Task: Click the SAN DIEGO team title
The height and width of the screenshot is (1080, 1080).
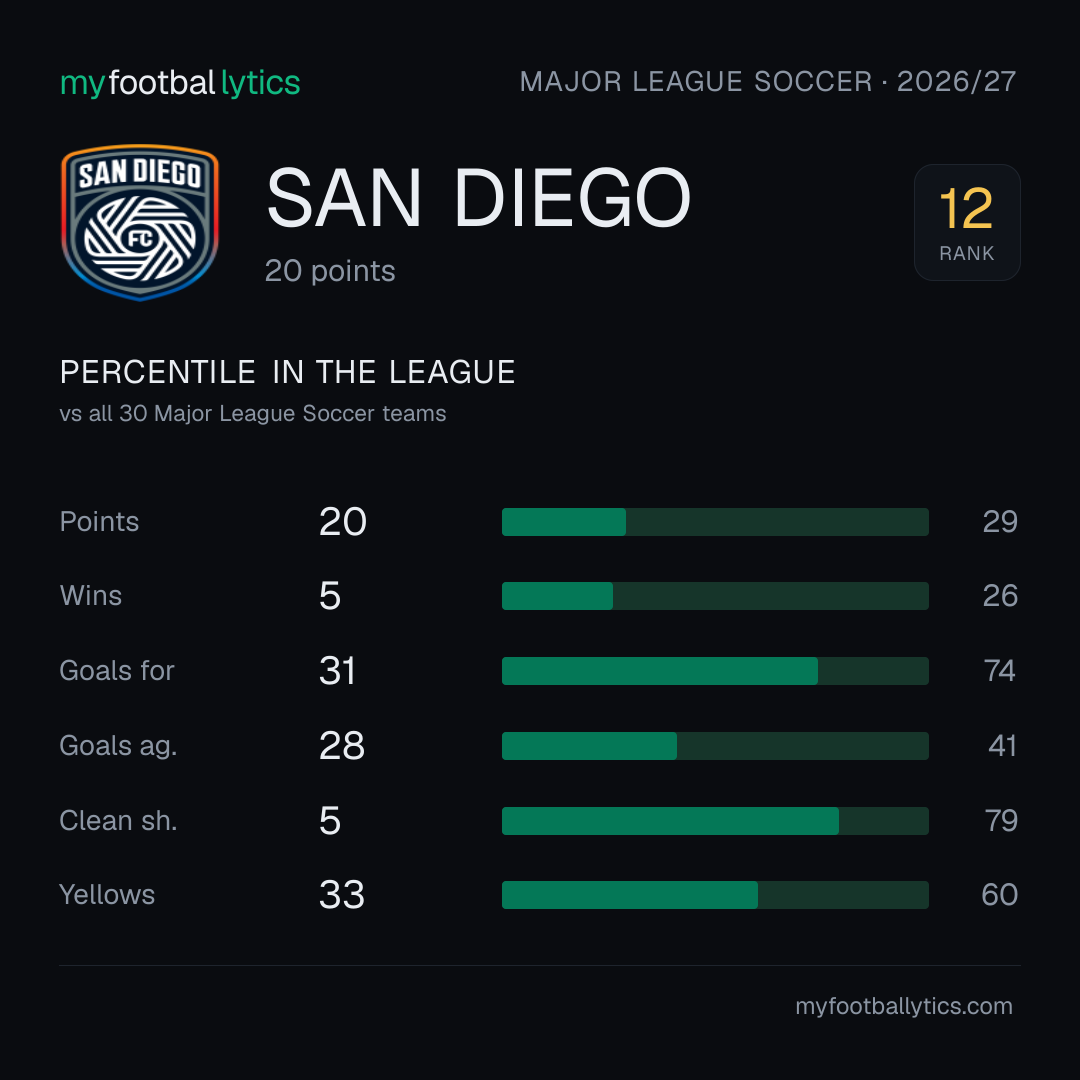Action: pos(478,198)
